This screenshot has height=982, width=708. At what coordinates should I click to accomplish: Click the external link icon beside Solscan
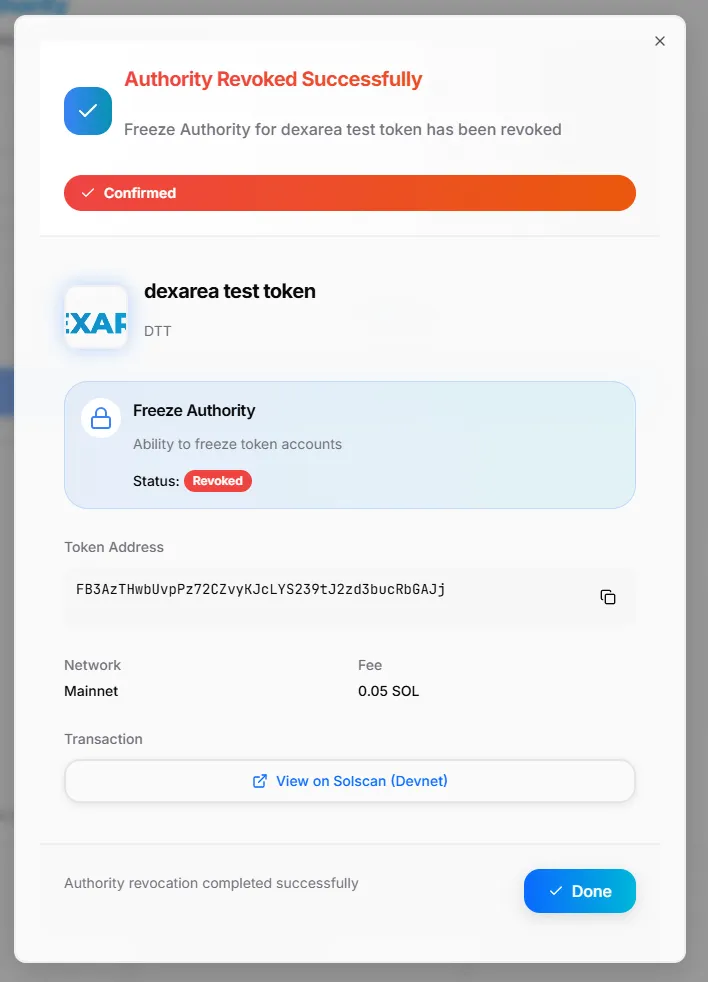pyautogui.click(x=260, y=781)
